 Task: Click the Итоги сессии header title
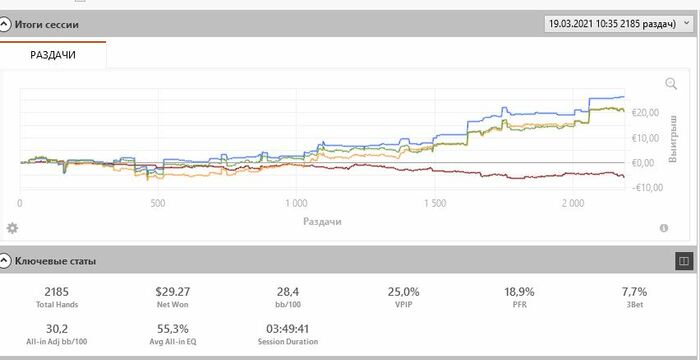click(x=47, y=24)
